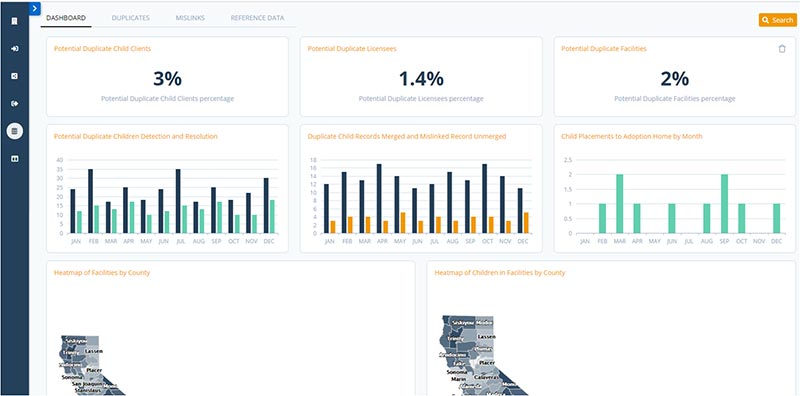Click DEC green bar in Detection chart
Screen dimensions: 800x396
pyautogui.click(x=272, y=216)
